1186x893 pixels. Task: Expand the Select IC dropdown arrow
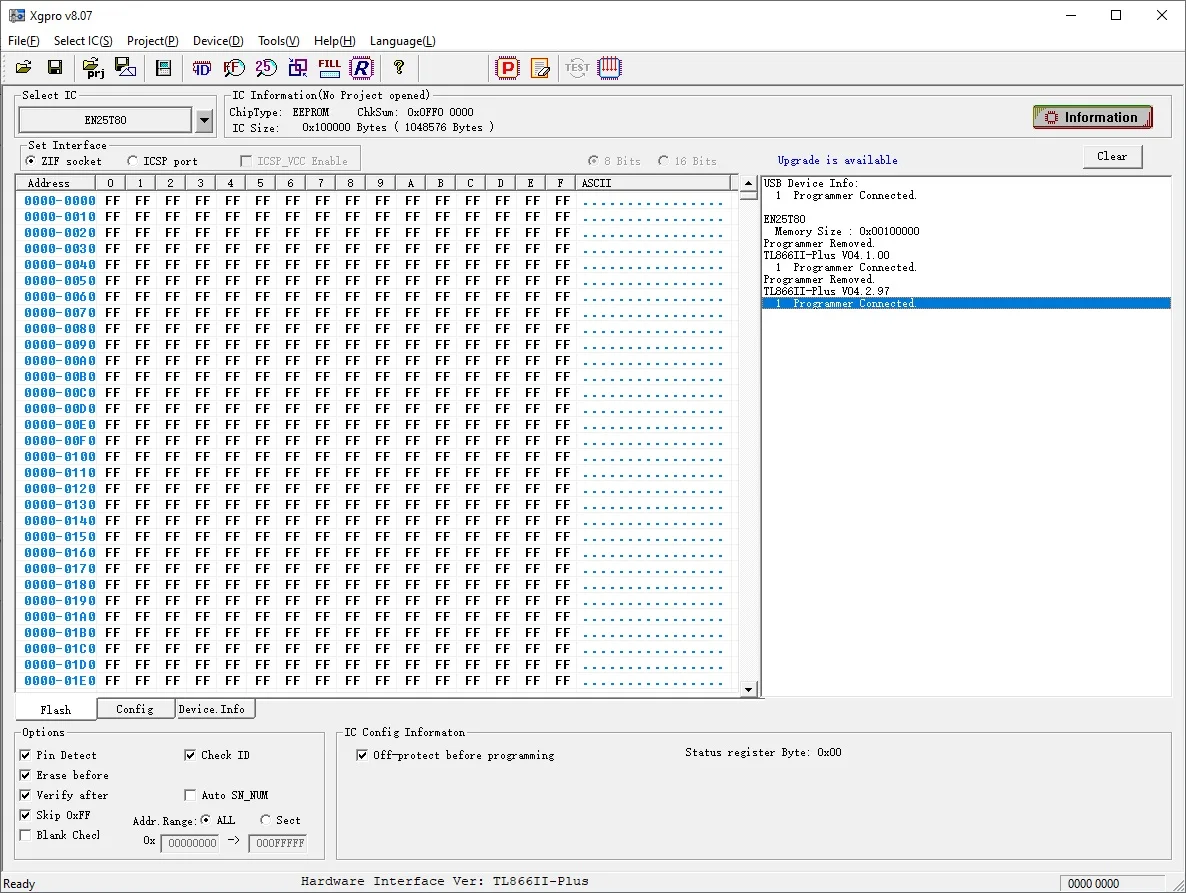[204, 121]
